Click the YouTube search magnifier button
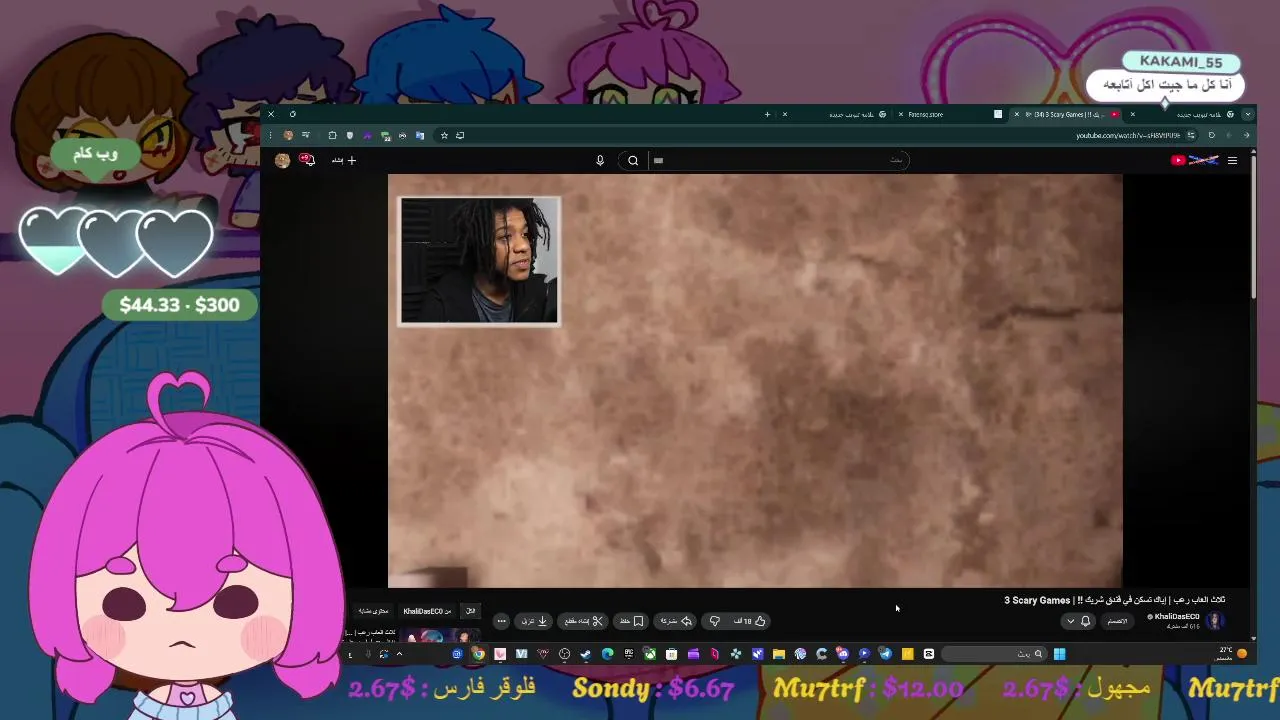 (x=633, y=160)
